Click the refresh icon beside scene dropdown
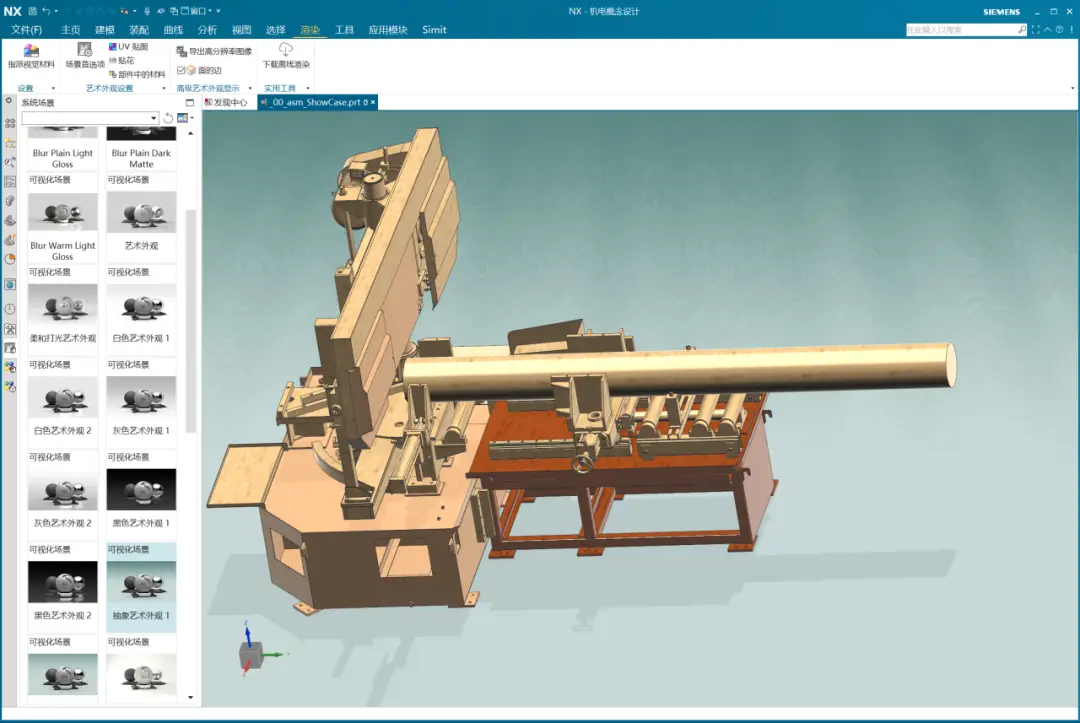This screenshot has width=1080, height=723. [168, 118]
